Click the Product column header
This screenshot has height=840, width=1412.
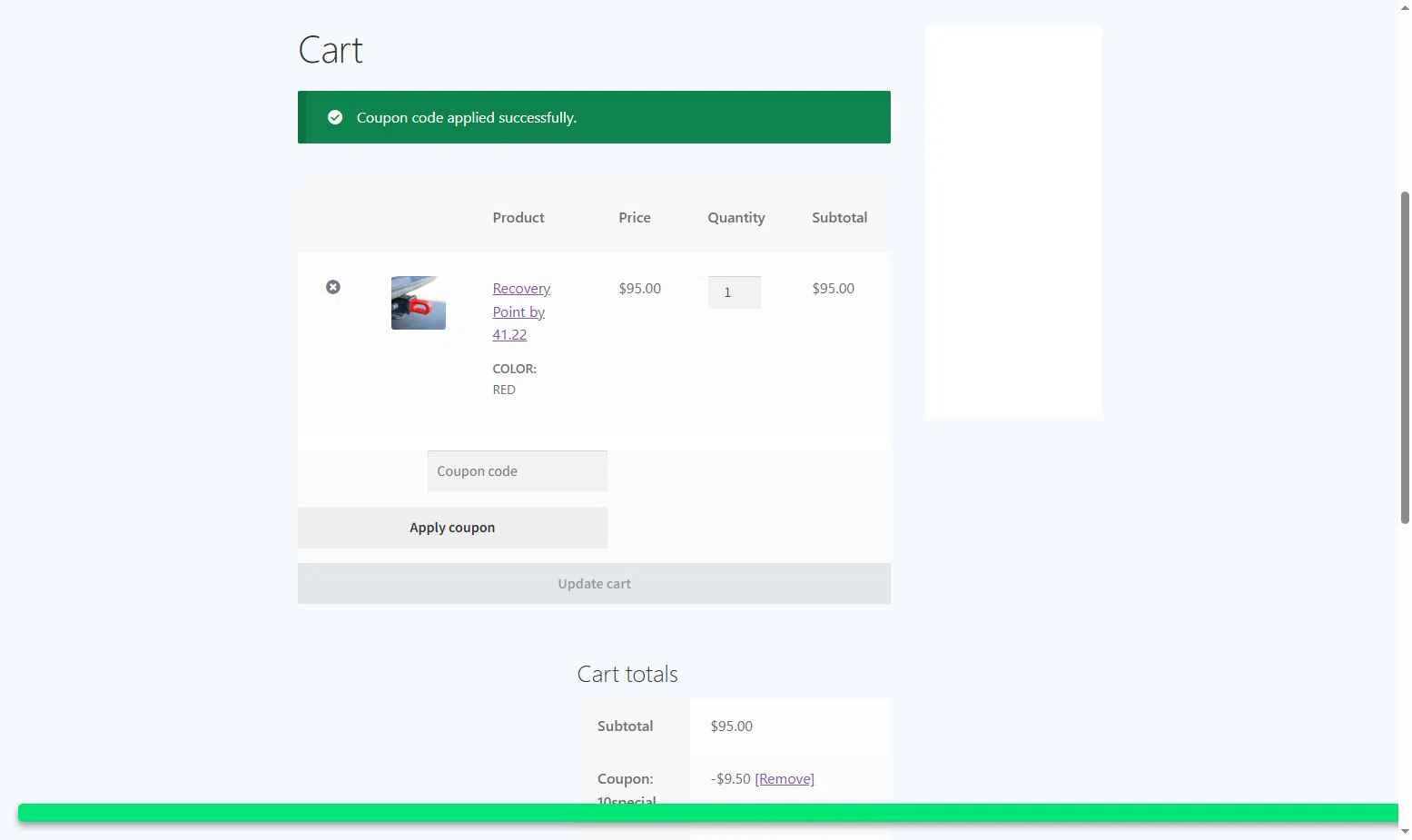pyautogui.click(x=518, y=218)
